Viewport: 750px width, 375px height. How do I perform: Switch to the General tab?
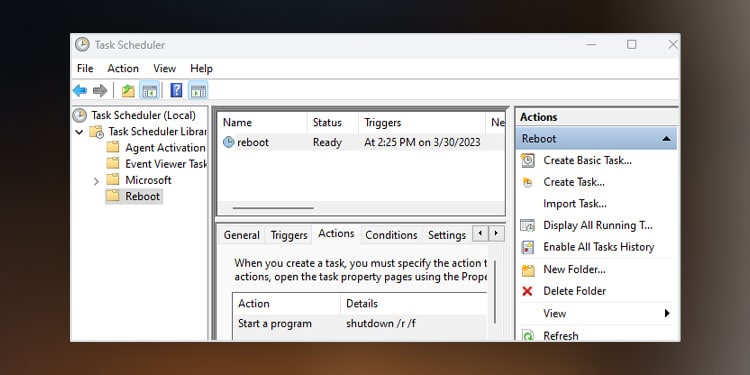(x=242, y=235)
